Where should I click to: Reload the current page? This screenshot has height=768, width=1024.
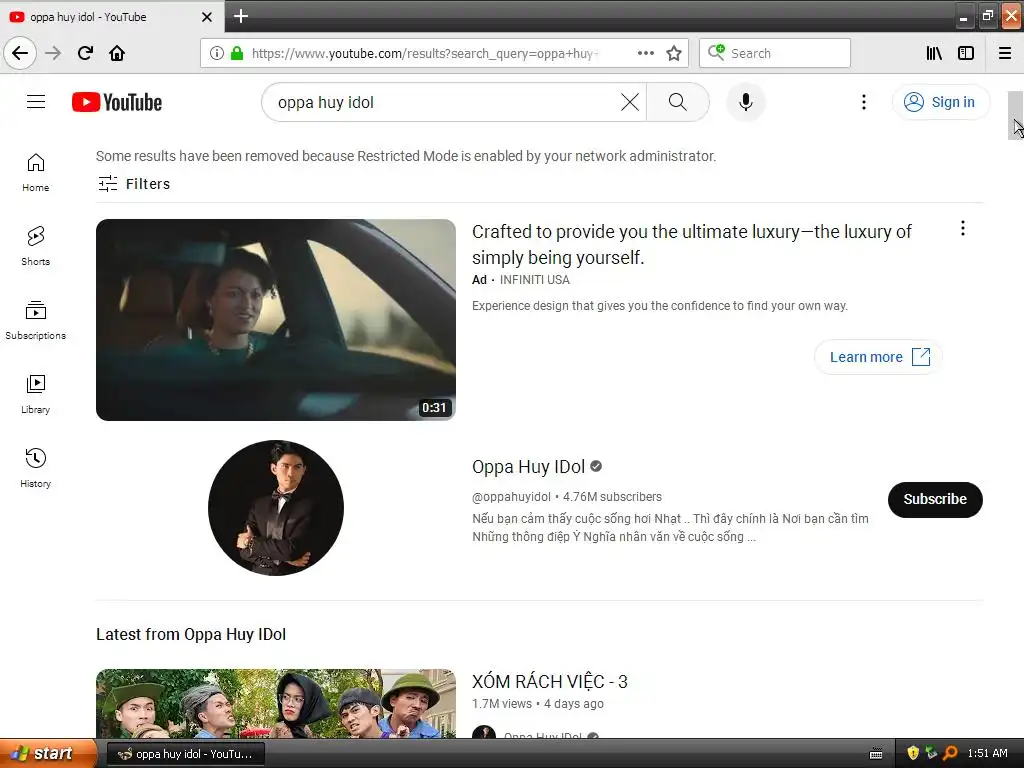[x=85, y=53]
